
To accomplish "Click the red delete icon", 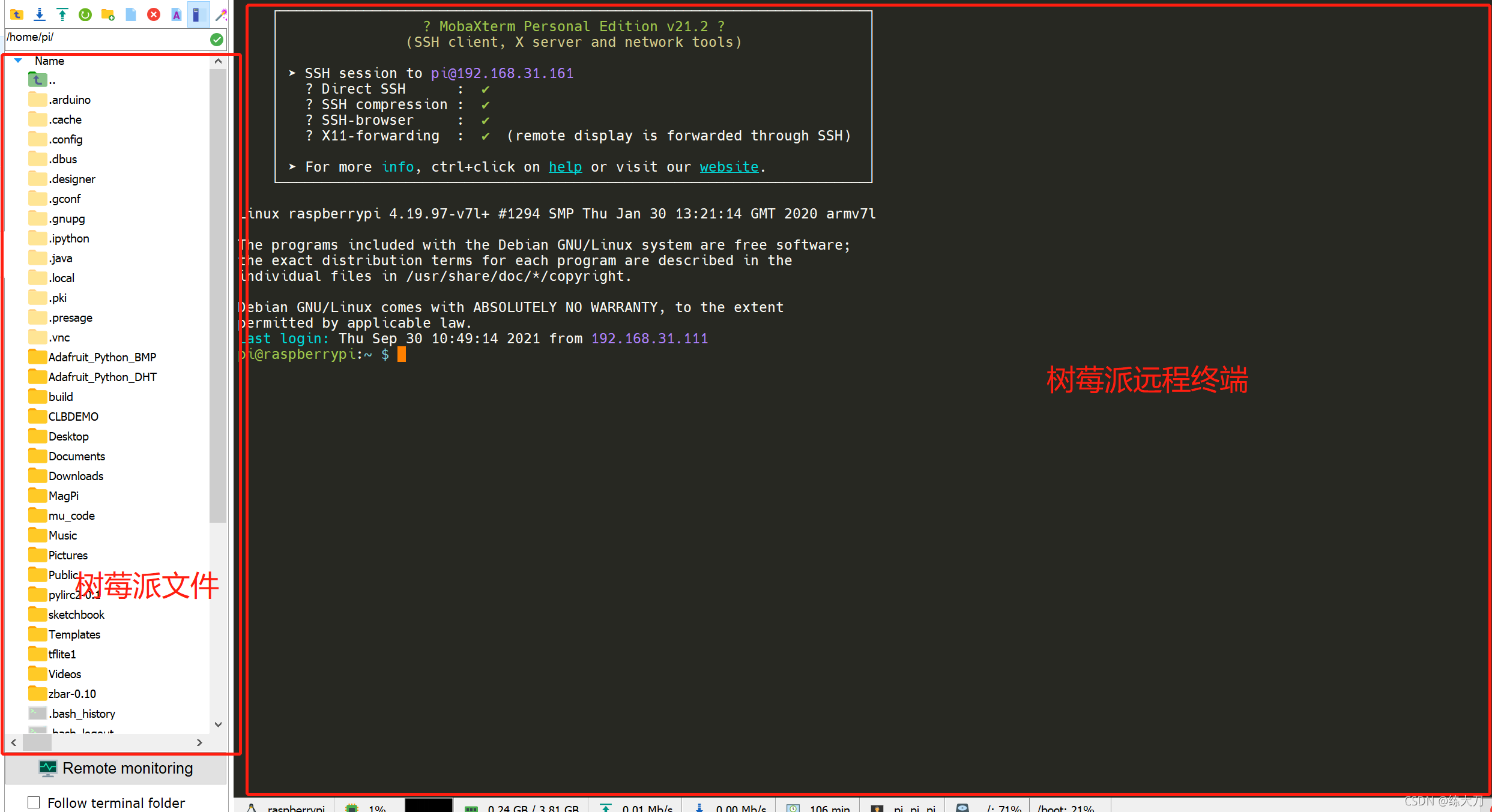I will pyautogui.click(x=154, y=14).
